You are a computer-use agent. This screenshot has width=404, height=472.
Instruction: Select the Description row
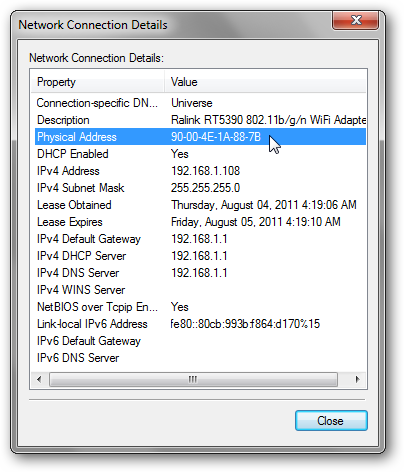click(200, 120)
